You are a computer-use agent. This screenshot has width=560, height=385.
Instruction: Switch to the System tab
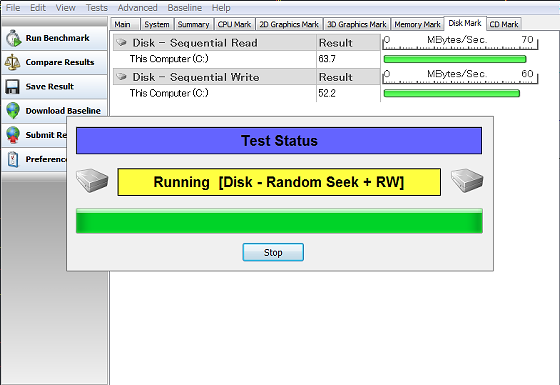pos(157,24)
